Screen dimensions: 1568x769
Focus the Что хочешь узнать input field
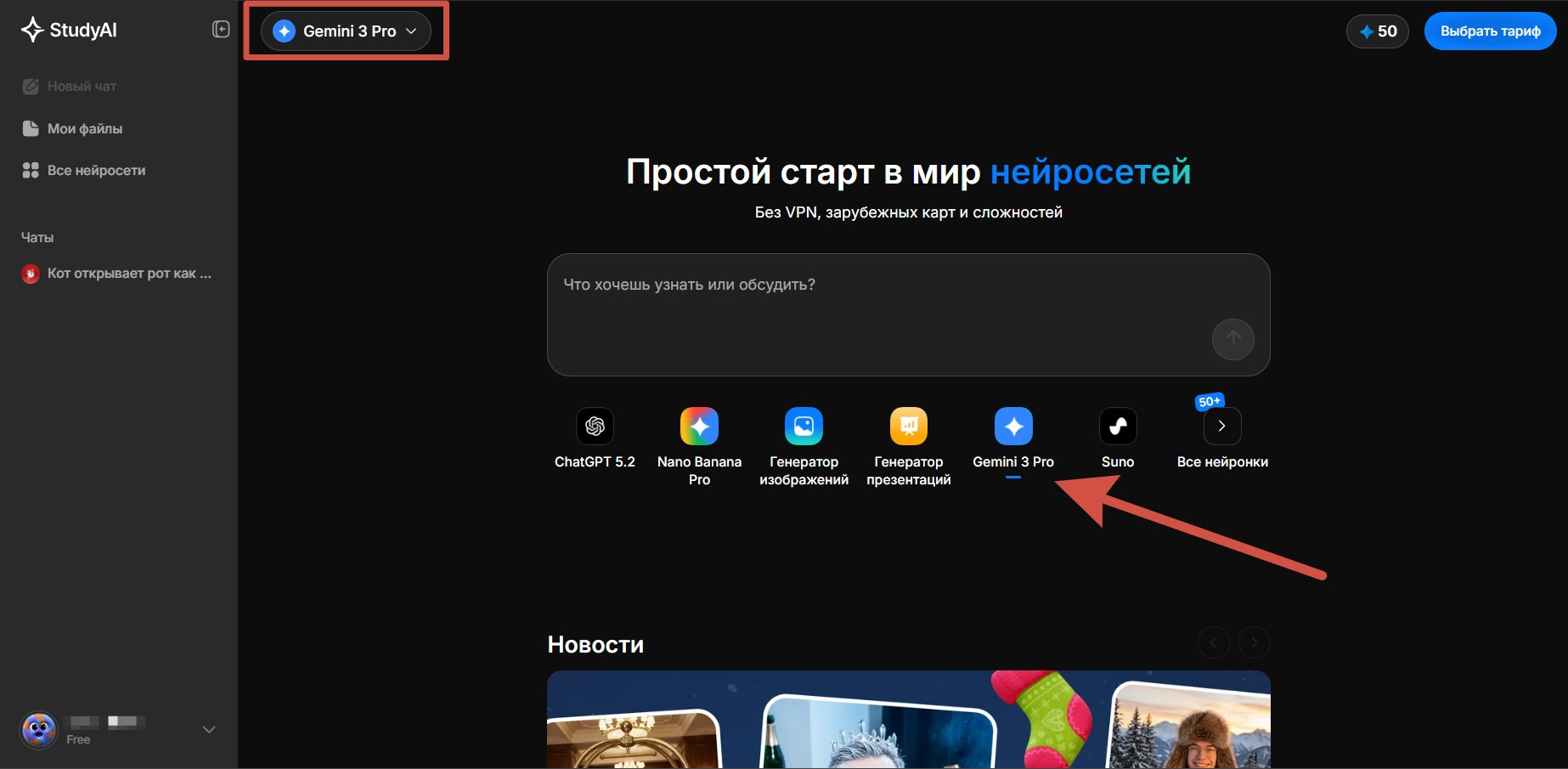tap(908, 314)
